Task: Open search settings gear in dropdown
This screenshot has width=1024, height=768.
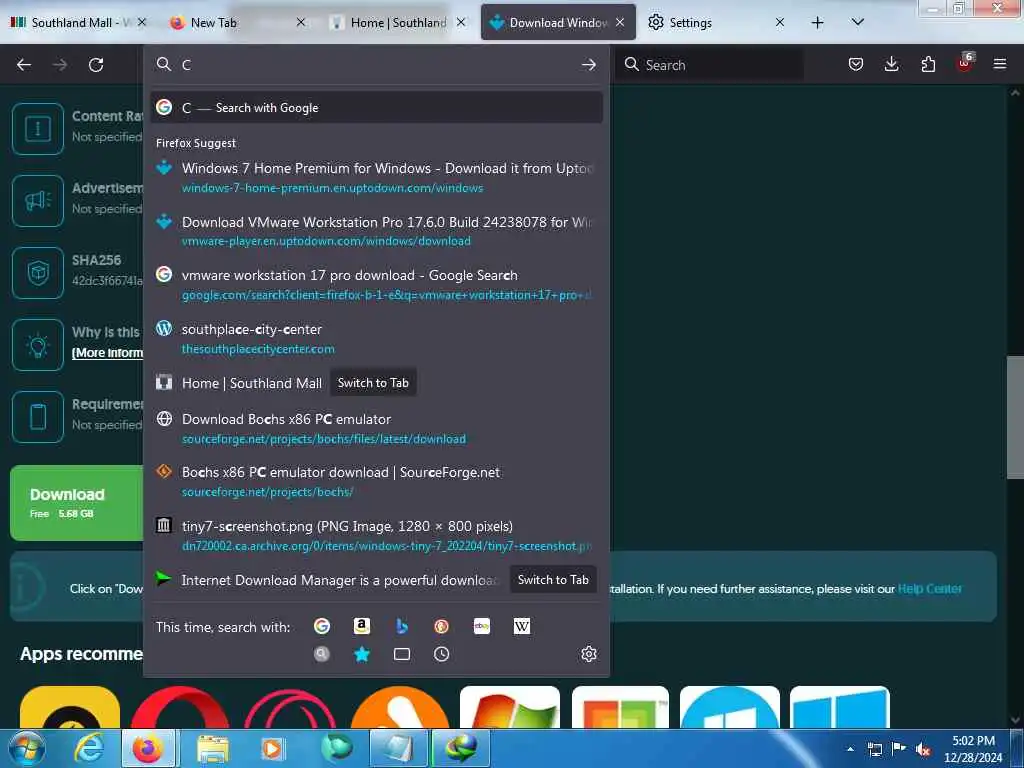Action: (588, 654)
